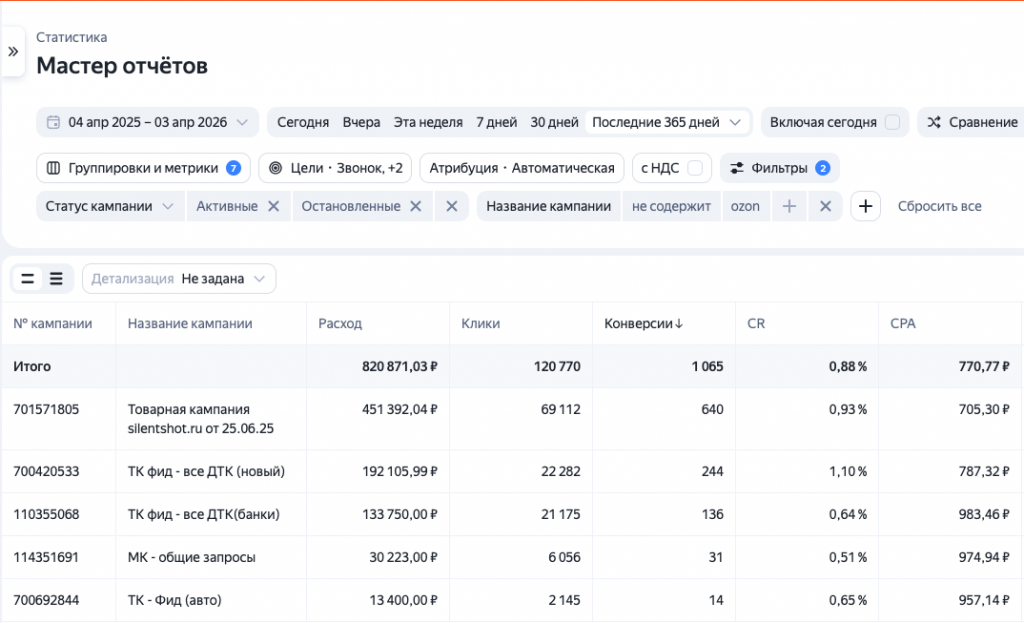Enable the с НДС toggle switch
This screenshot has height=623, width=1024.
(x=695, y=167)
